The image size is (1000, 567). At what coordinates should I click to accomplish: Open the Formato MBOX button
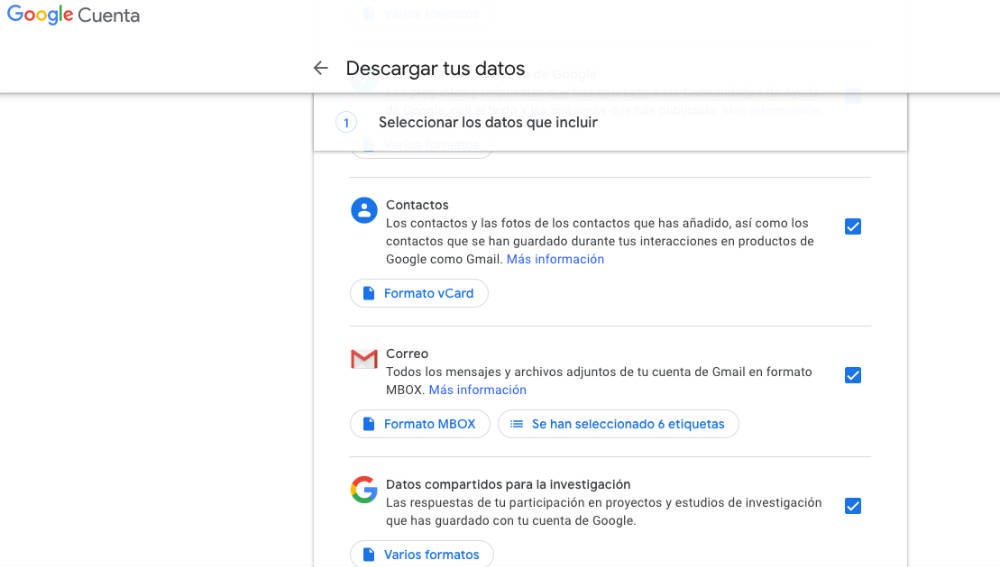pyautogui.click(x=420, y=424)
